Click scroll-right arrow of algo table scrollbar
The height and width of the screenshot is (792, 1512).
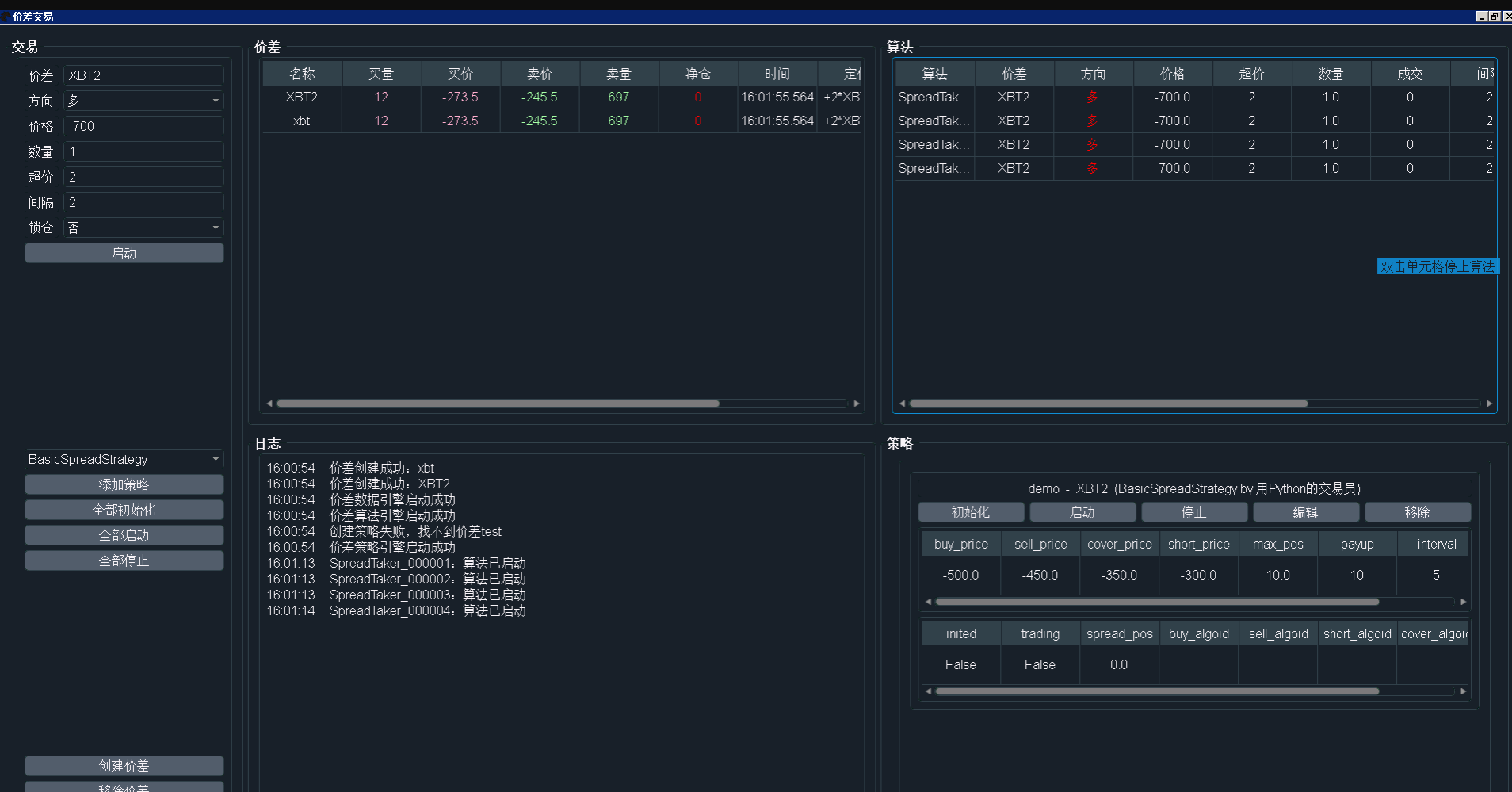point(1490,404)
